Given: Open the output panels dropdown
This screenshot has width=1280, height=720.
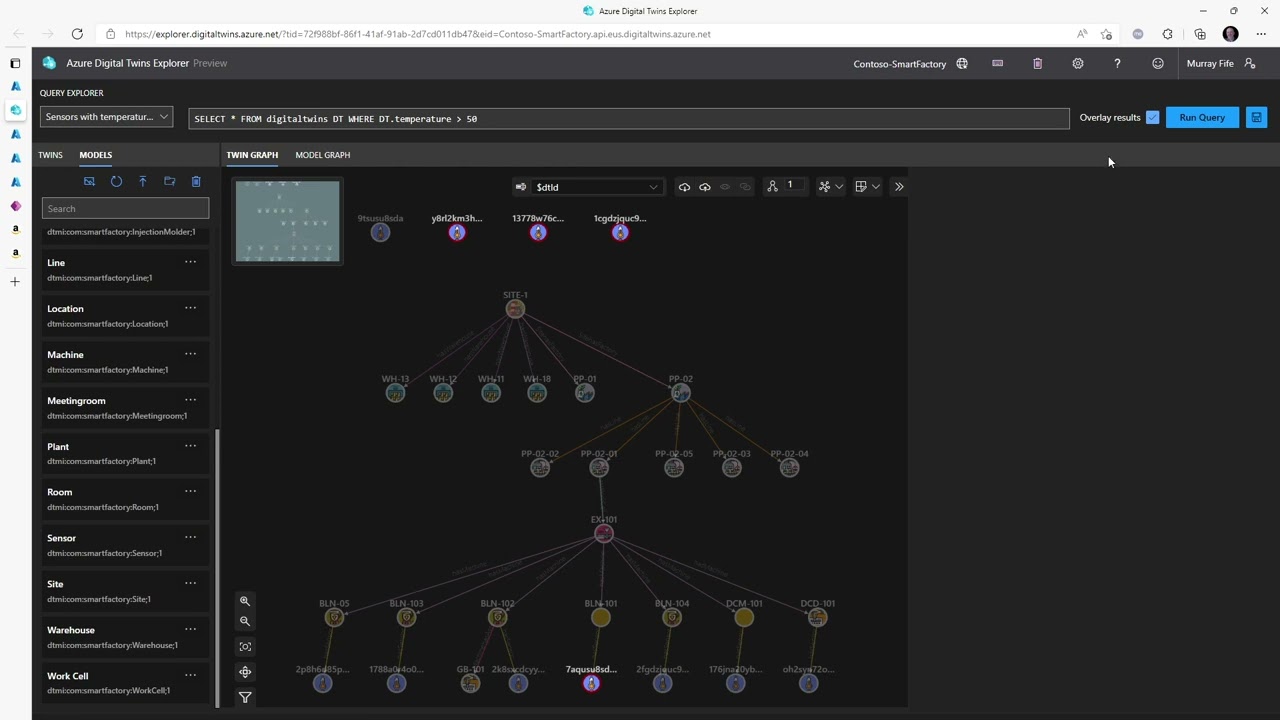Looking at the screenshot, I should [867, 187].
